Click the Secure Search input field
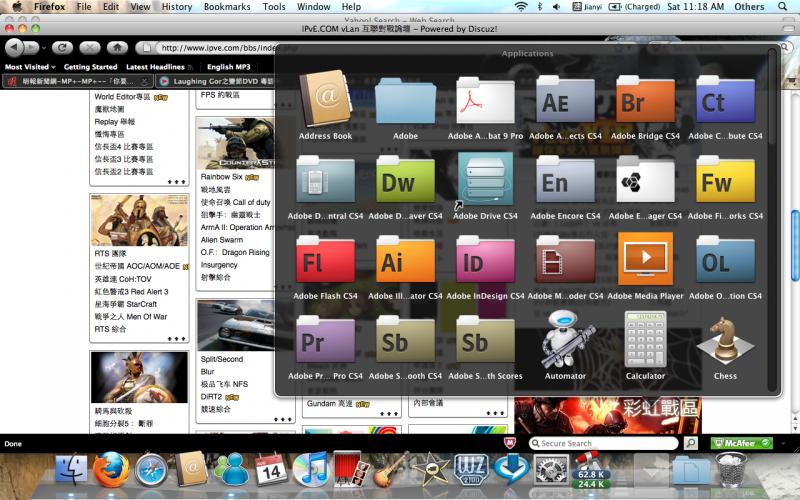The image size is (800, 500). (604, 443)
